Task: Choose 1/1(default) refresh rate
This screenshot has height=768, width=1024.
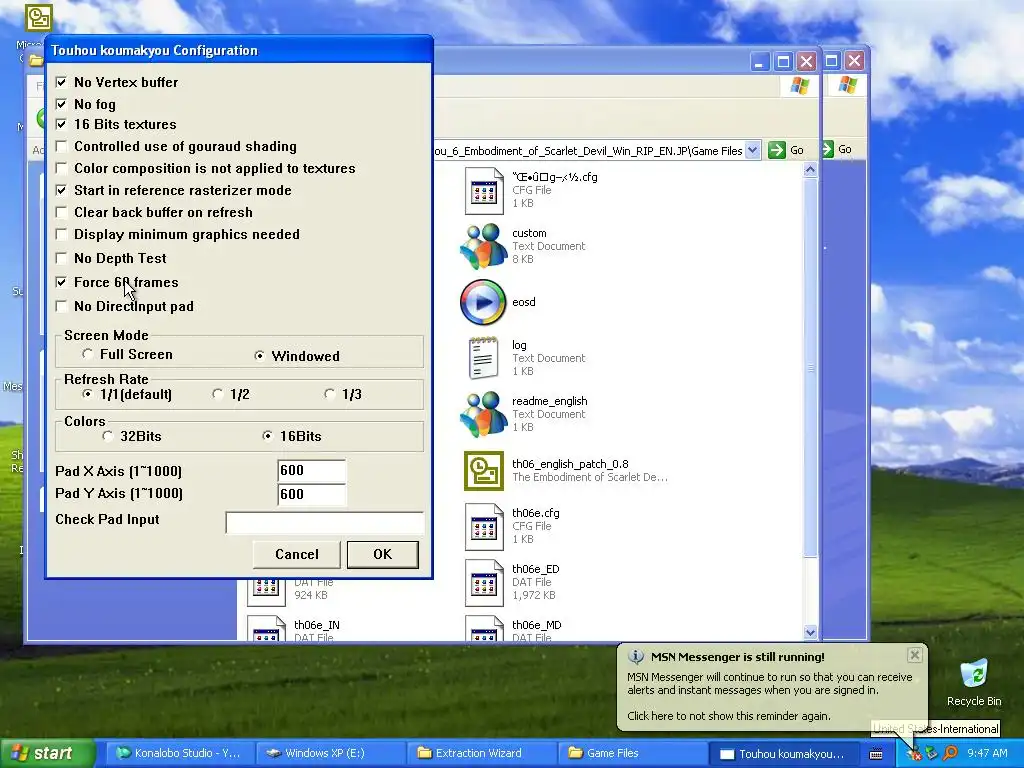Action: click(x=88, y=394)
